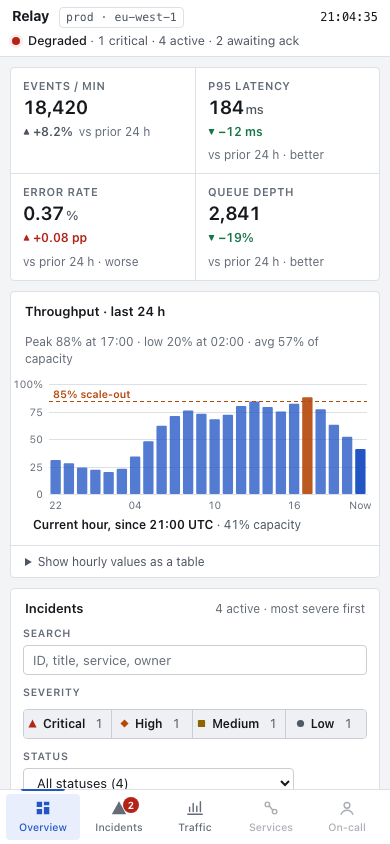Toggle the Critical severity filter

click(x=67, y=724)
